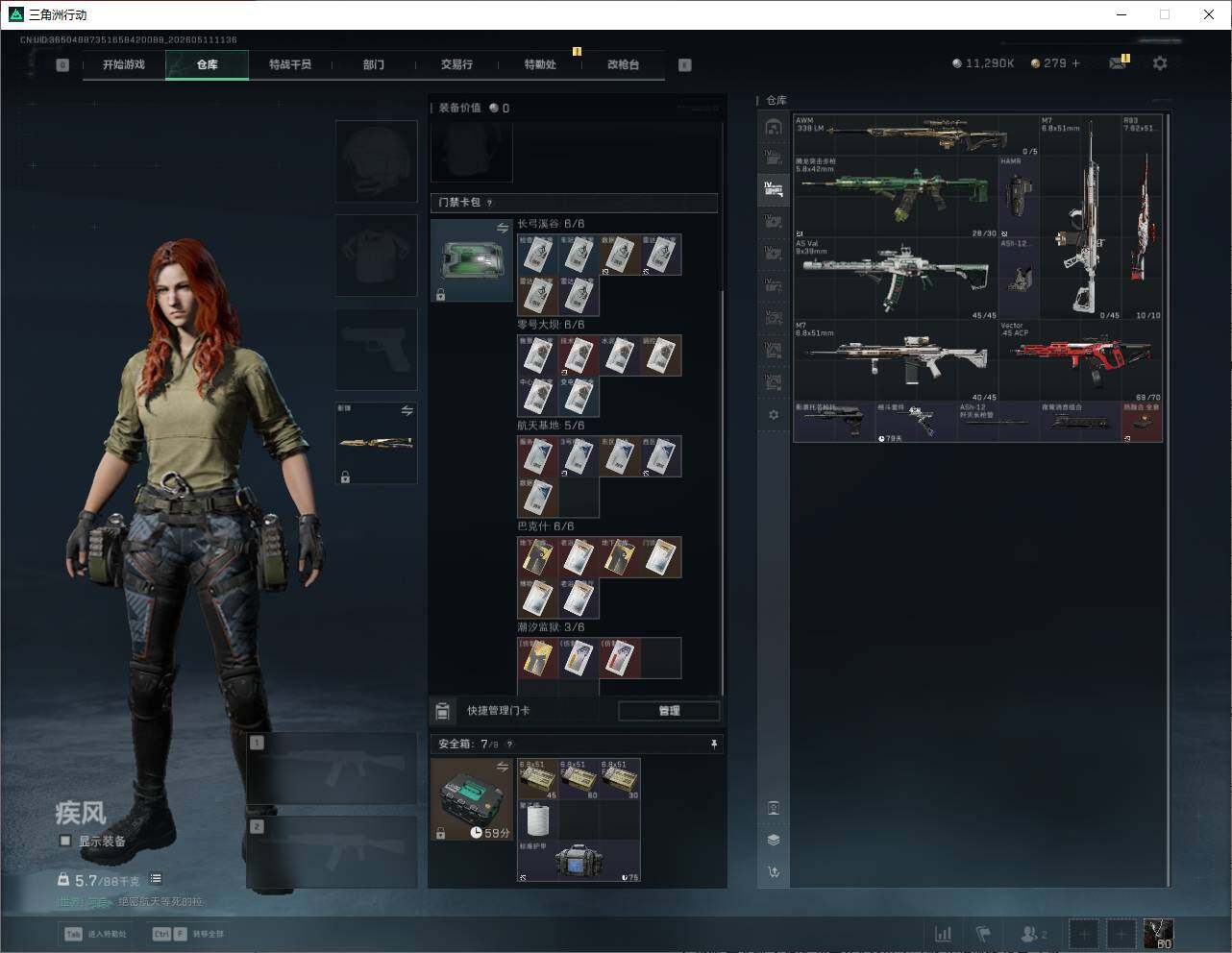Open the player avatar level 60
Image resolution: width=1232 pixels, height=953 pixels.
pos(1158,934)
